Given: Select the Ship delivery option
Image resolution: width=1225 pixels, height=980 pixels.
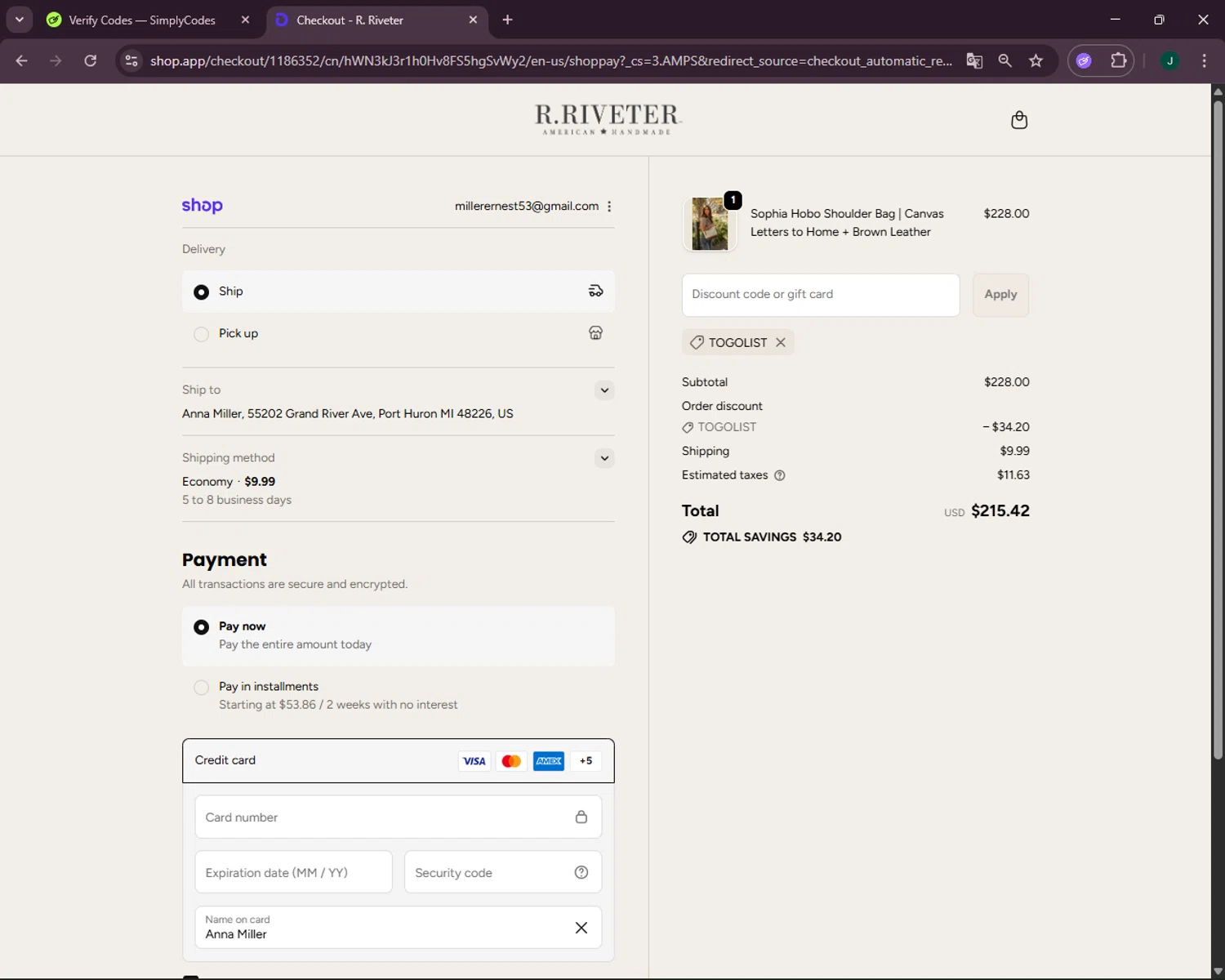Looking at the screenshot, I should (x=398, y=292).
